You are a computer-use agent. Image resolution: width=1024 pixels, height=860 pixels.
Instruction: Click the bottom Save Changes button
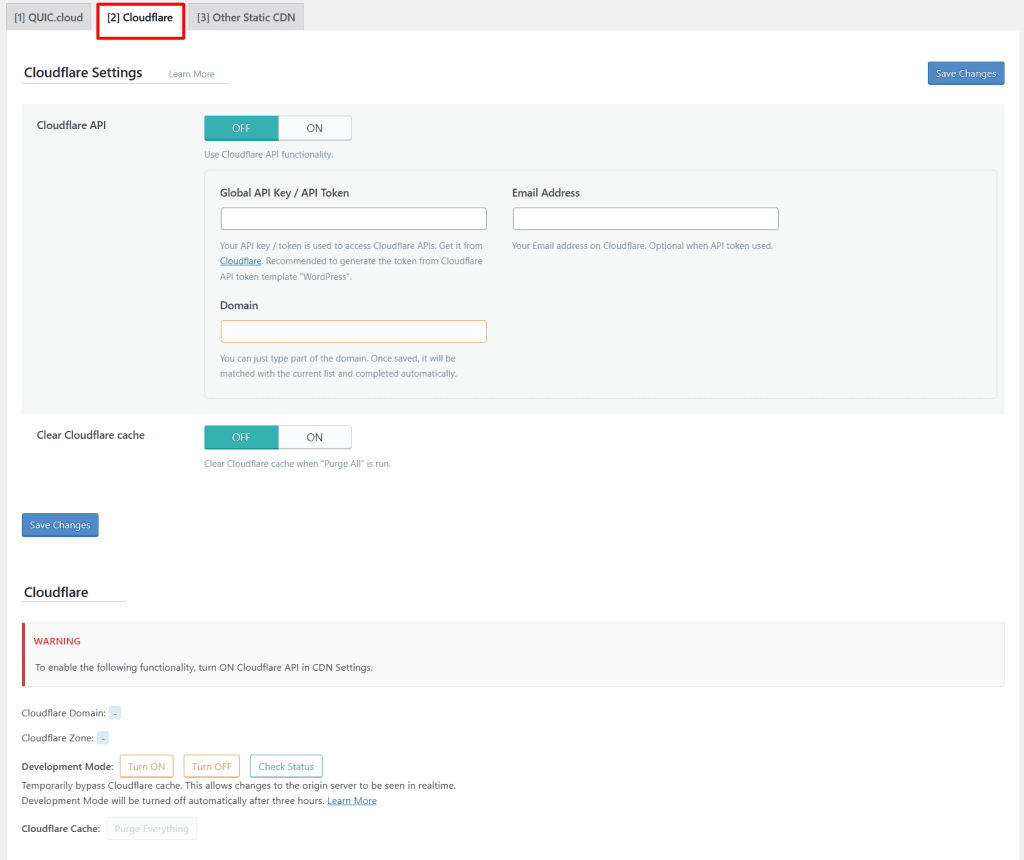tap(59, 524)
